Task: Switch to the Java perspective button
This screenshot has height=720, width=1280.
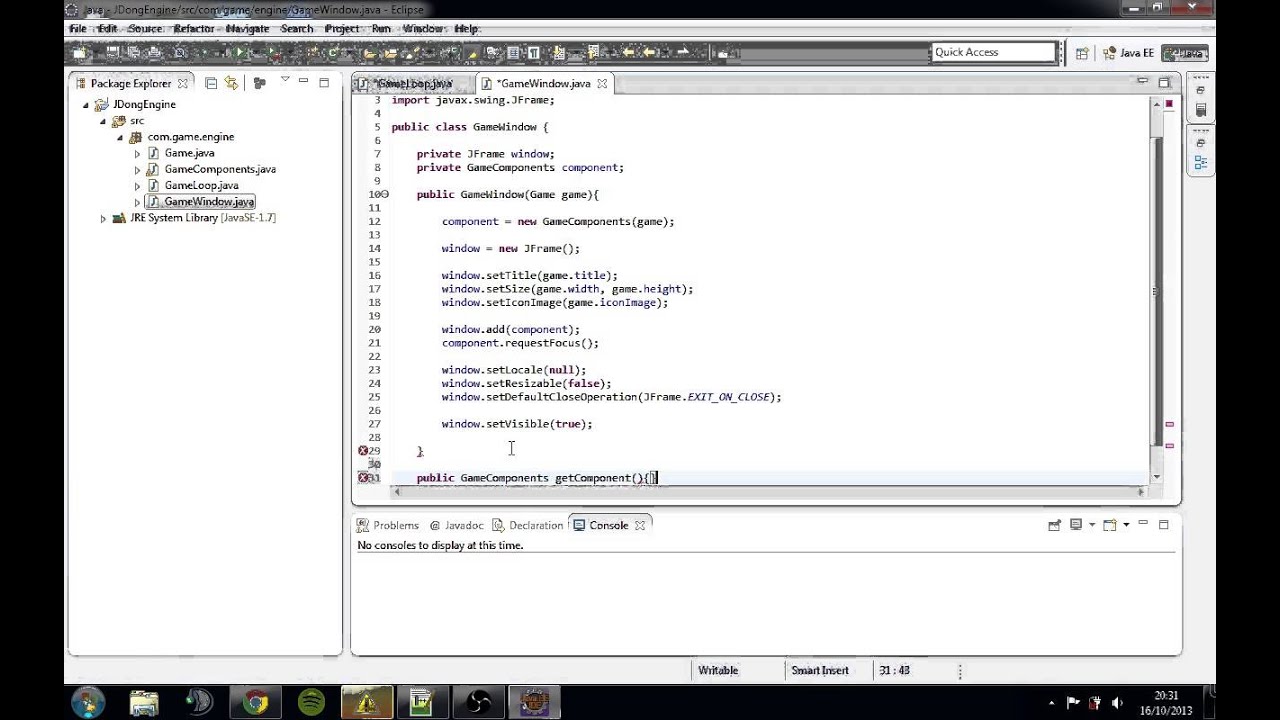Action: (x=1183, y=53)
